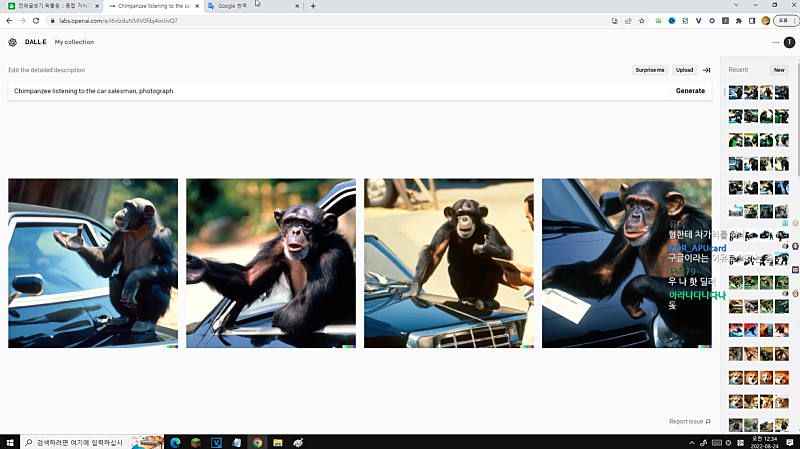Open the tab search chevron dropdown

point(736,5)
